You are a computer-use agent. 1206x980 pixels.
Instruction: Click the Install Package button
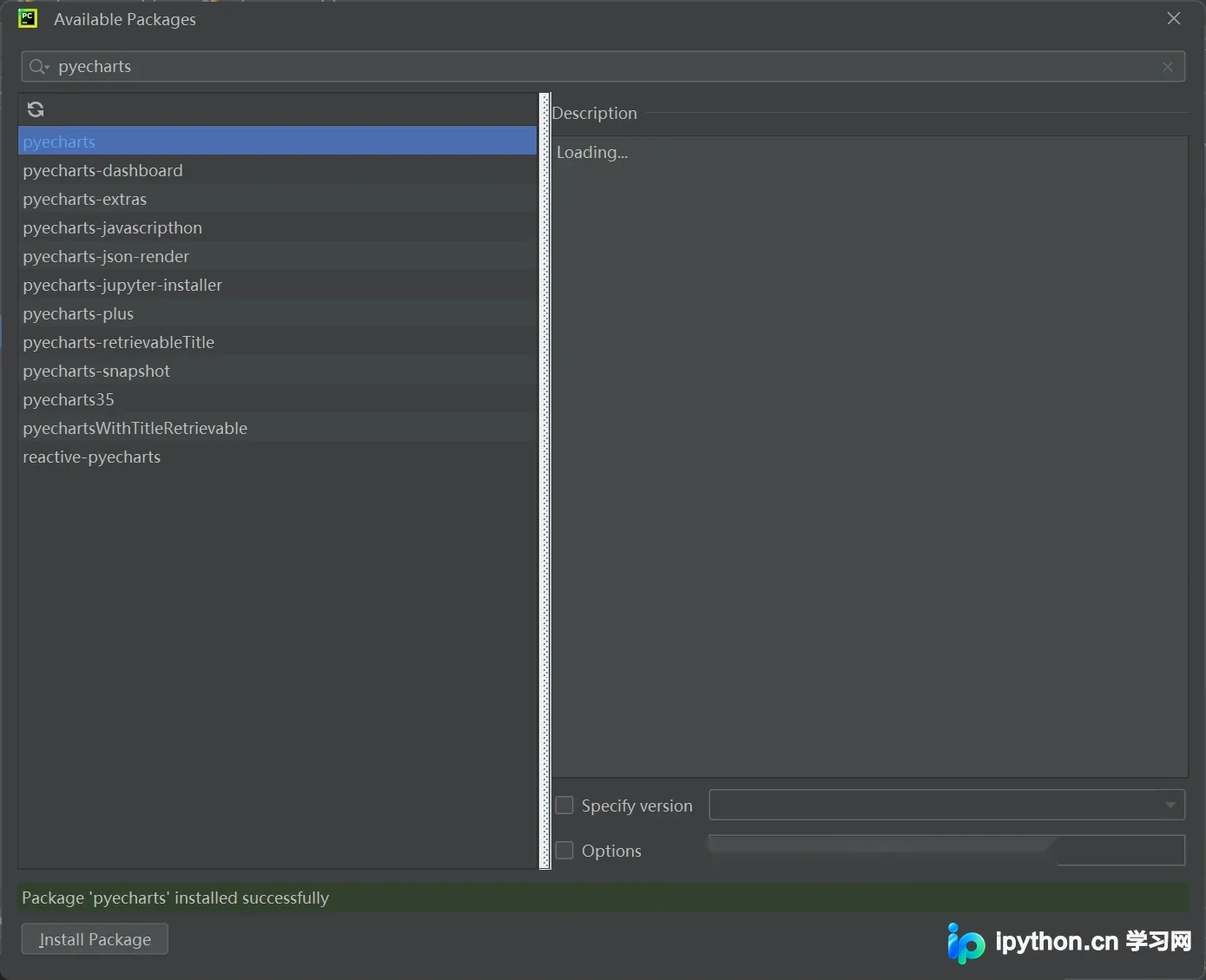point(95,939)
